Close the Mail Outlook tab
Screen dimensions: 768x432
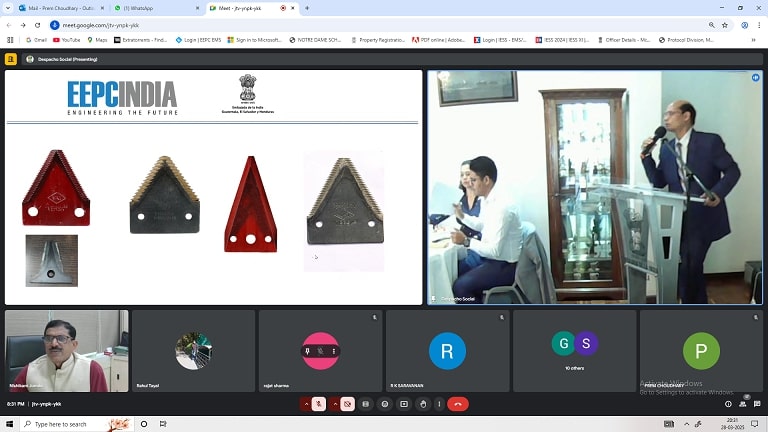[x=102, y=8]
